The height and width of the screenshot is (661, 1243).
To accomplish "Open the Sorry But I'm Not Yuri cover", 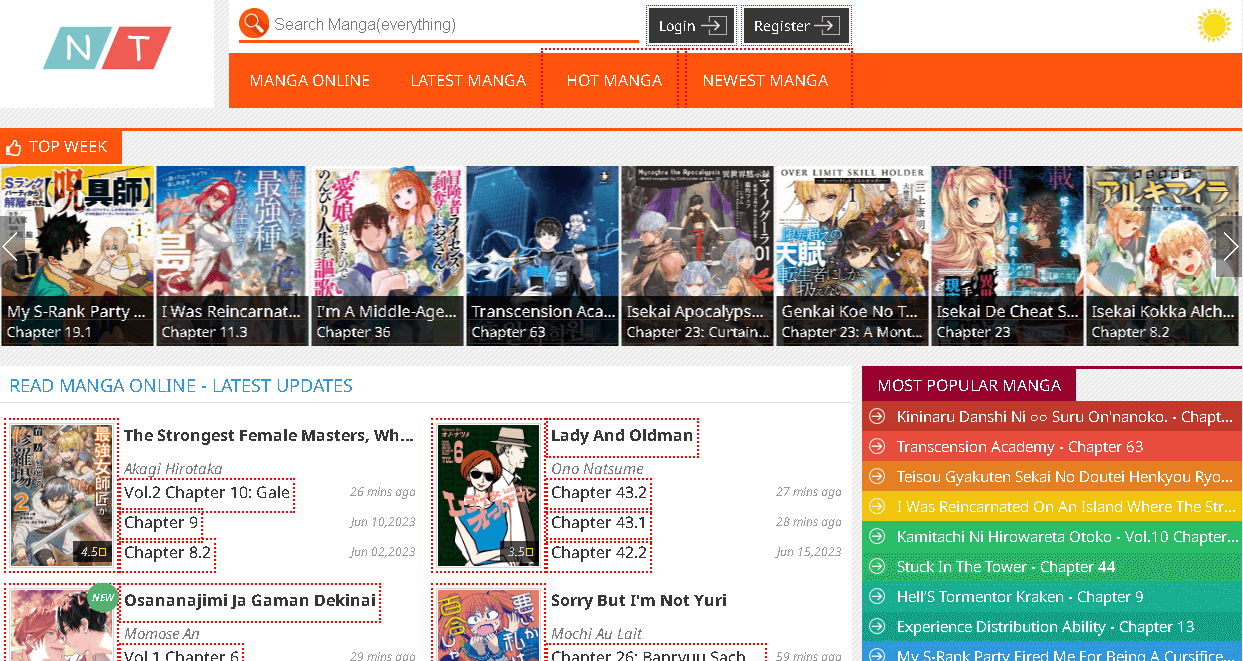I will tap(489, 624).
